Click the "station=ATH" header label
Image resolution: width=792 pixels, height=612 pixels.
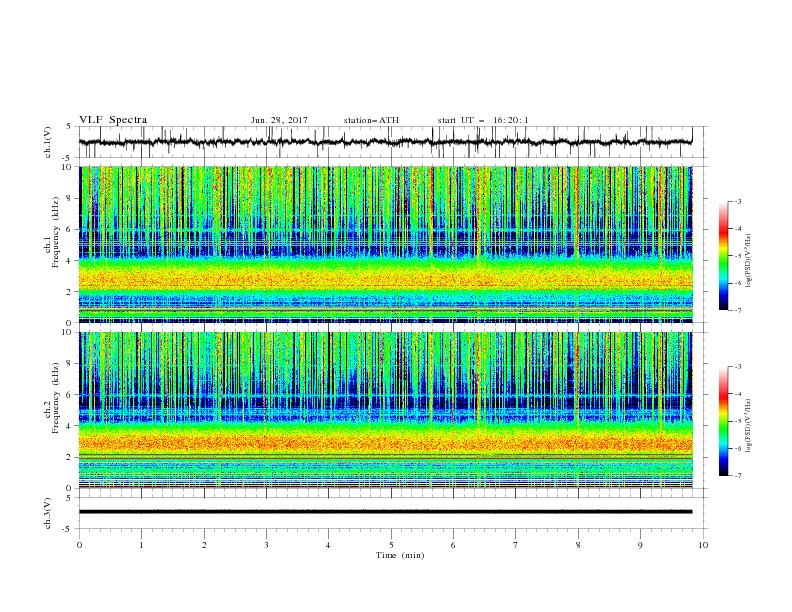pos(371,120)
